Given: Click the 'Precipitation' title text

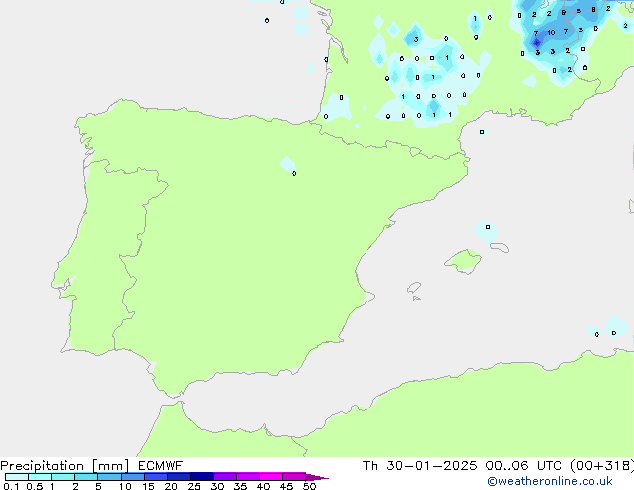Looking at the screenshot, I should tap(42, 466).
